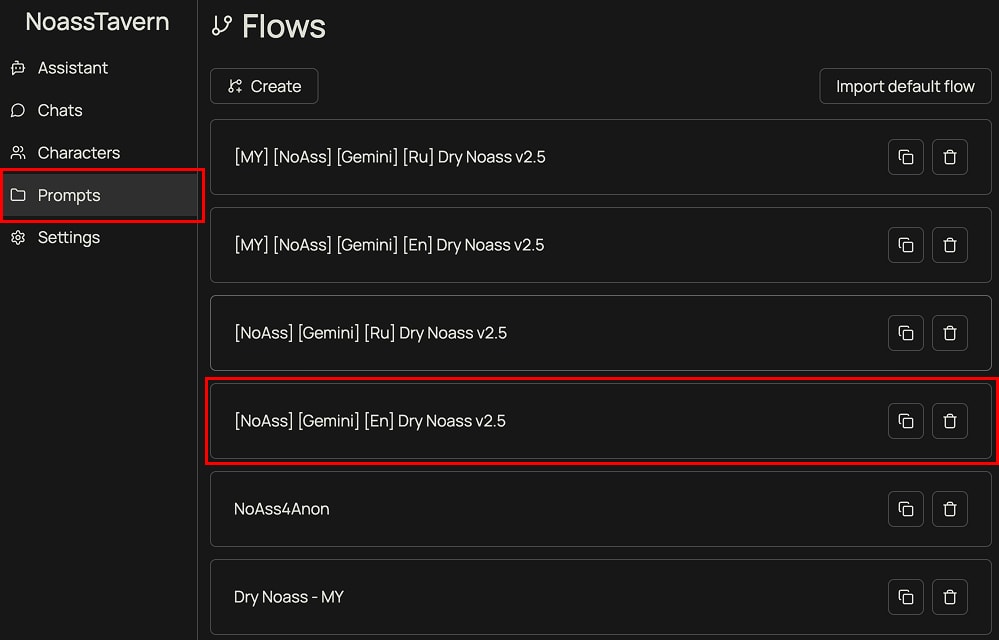Duplicate the NoAss4Anon flow
This screenshot has height=640, width=999.
pos(905,509)
